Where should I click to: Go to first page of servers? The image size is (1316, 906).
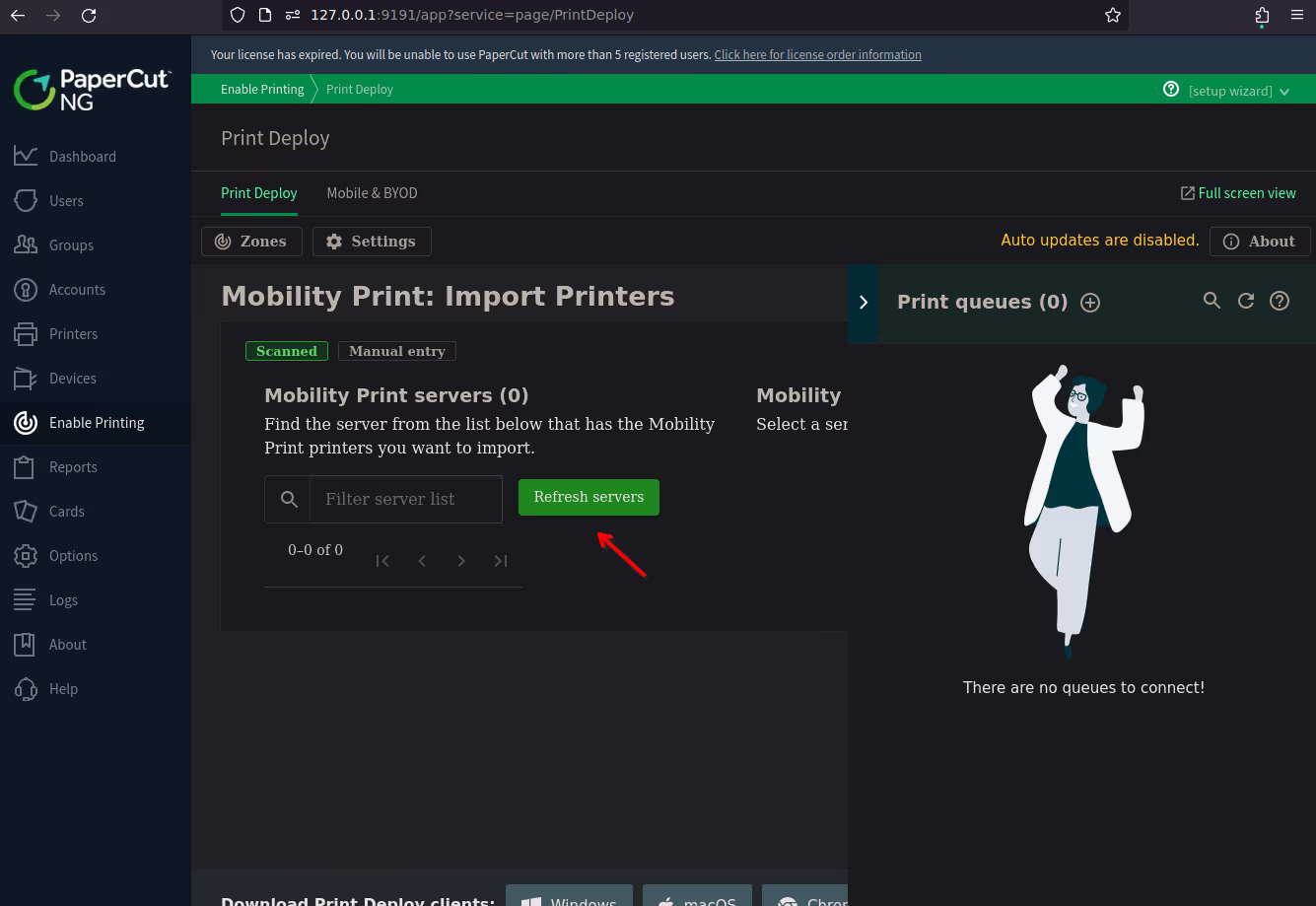coord(382,561)
